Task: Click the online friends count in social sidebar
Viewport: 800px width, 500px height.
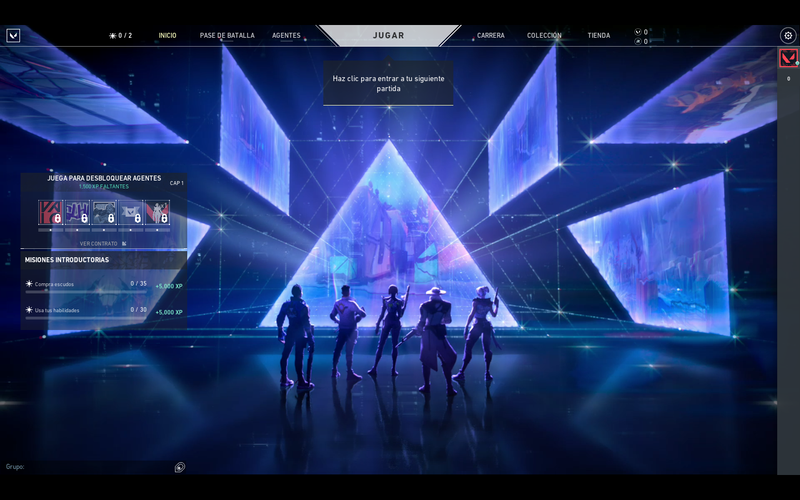Action: 788,79
